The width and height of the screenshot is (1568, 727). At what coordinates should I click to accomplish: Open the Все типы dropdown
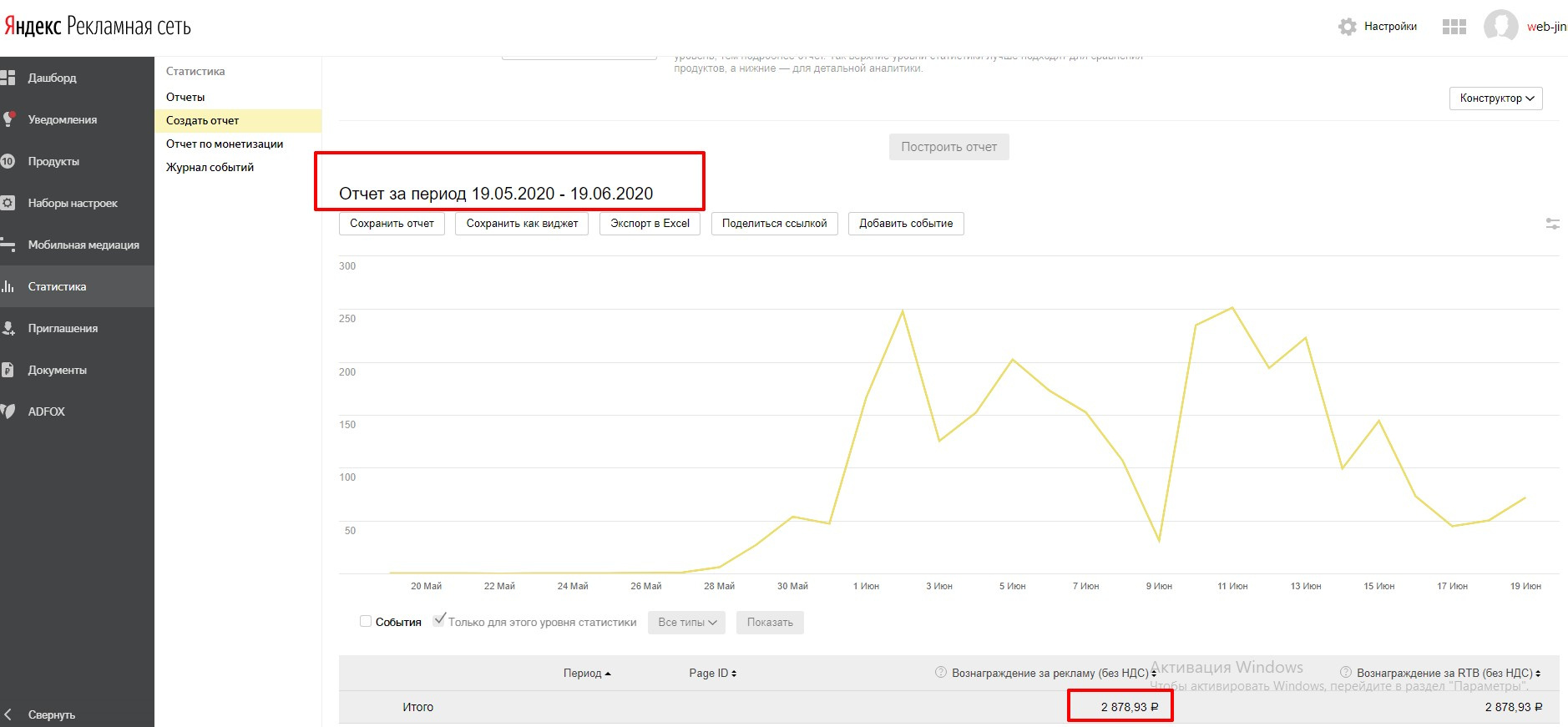(x=686, y=623)
